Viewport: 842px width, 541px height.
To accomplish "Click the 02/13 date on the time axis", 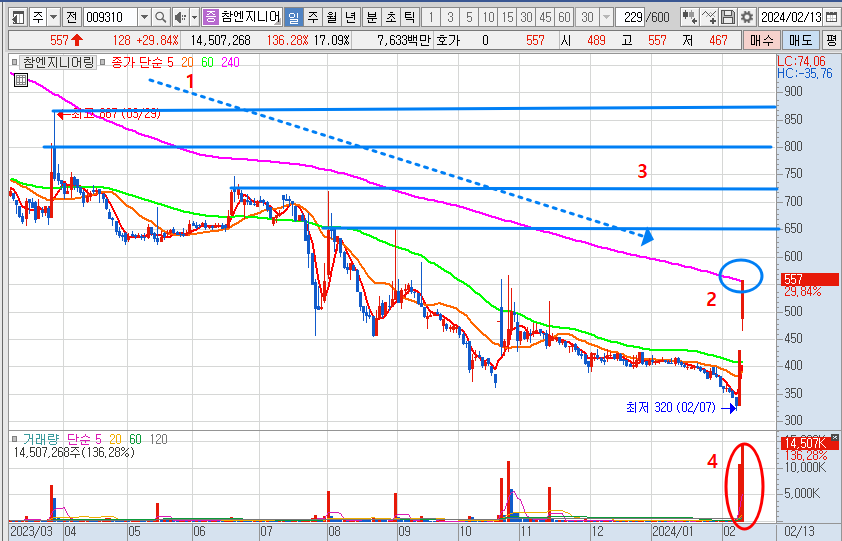I will click(x=800, y=531).
